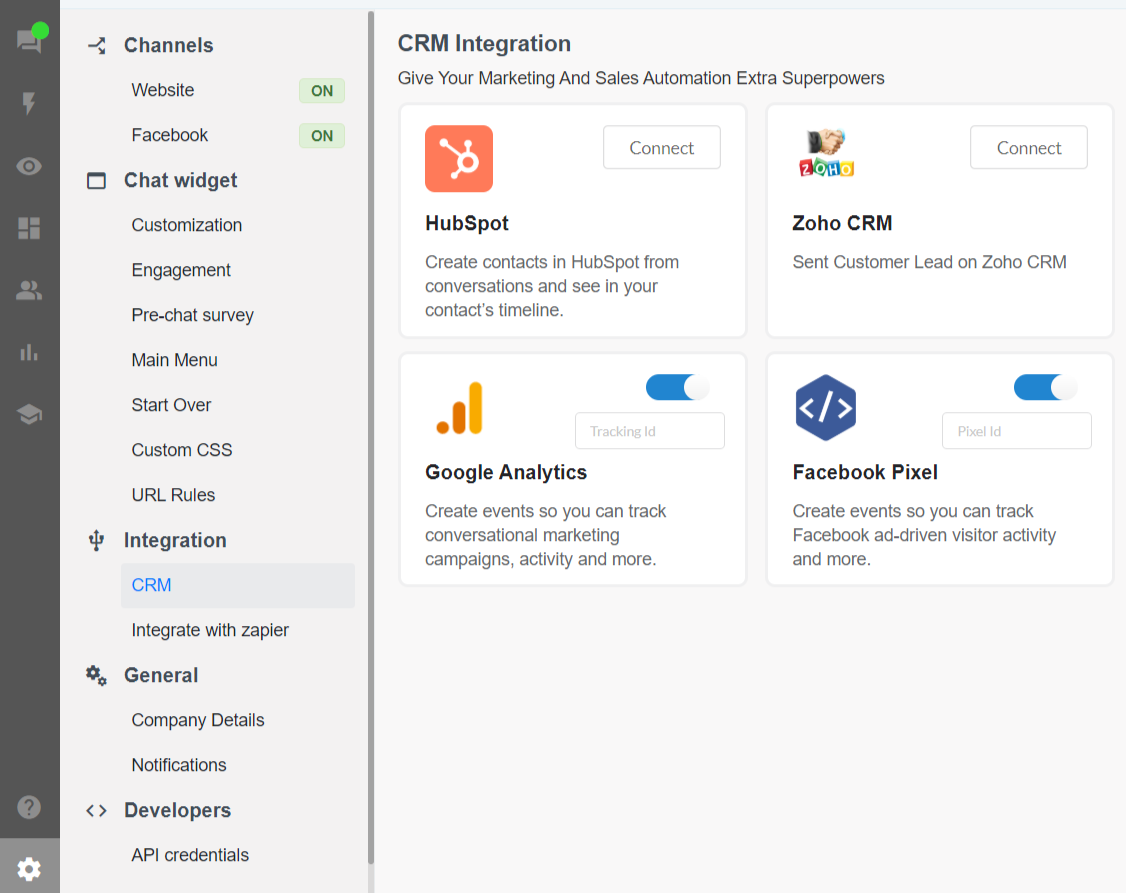Open the graduation cap training icon
The width and height of the screenshot is (1126, 893).
tap(29, 414)
